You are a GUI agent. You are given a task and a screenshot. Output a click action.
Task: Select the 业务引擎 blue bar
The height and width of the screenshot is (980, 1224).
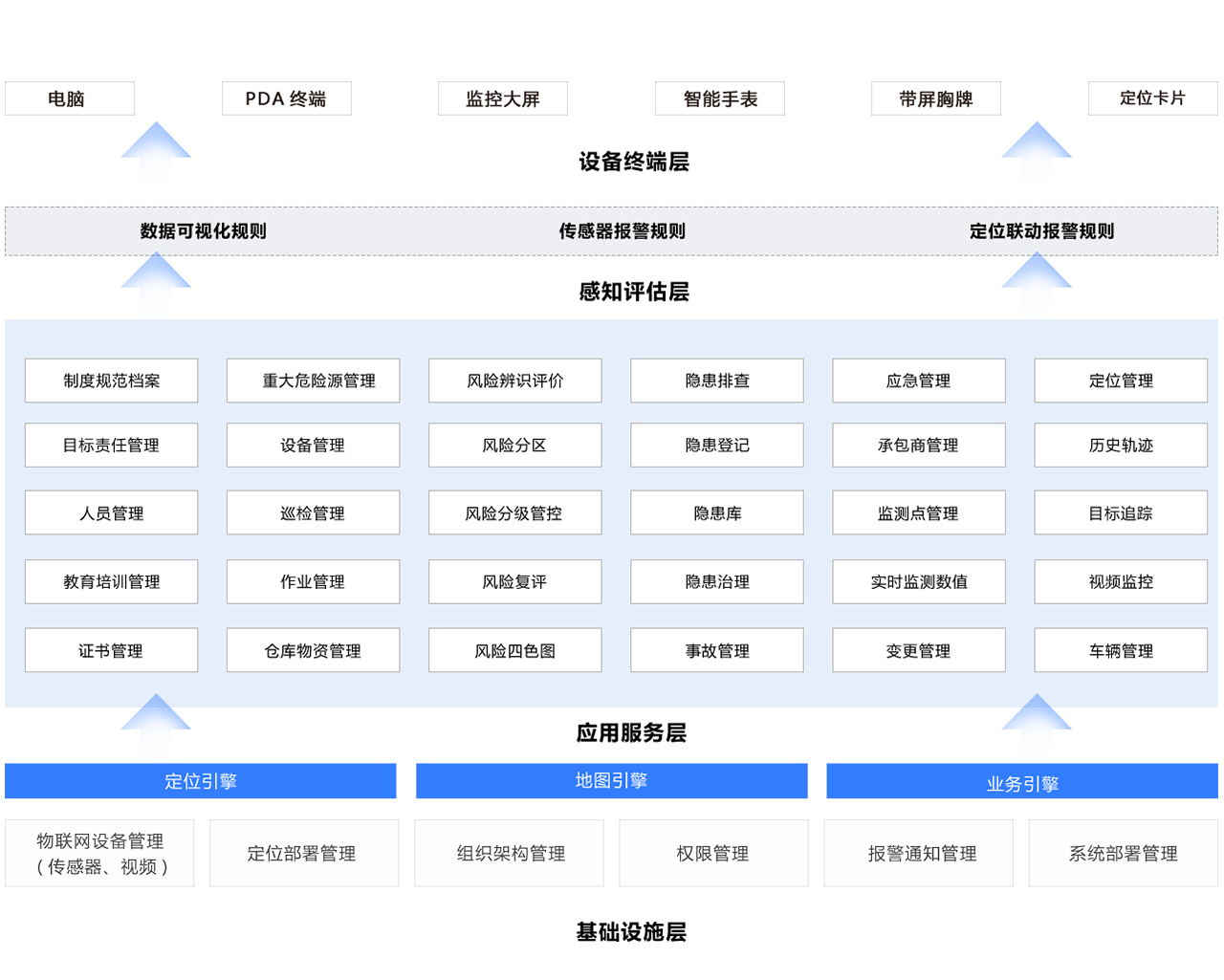pyautogui.click(x=1021, y=782)
